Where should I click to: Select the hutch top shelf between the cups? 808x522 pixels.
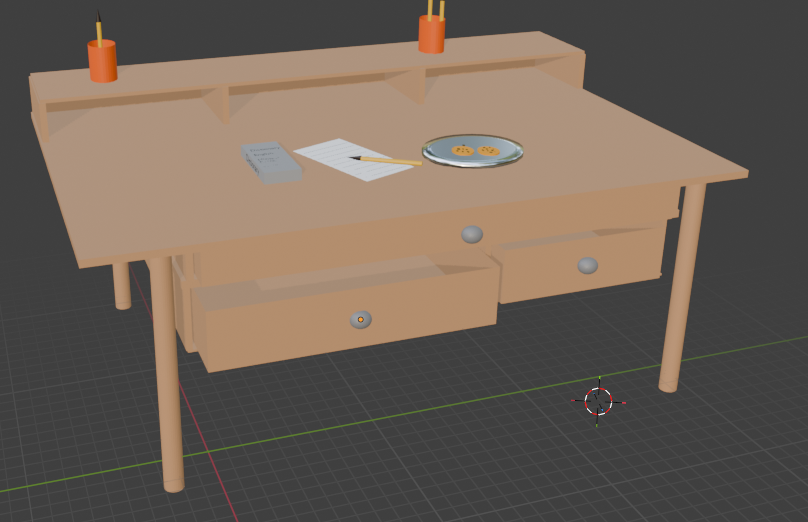tap(309, 64)
